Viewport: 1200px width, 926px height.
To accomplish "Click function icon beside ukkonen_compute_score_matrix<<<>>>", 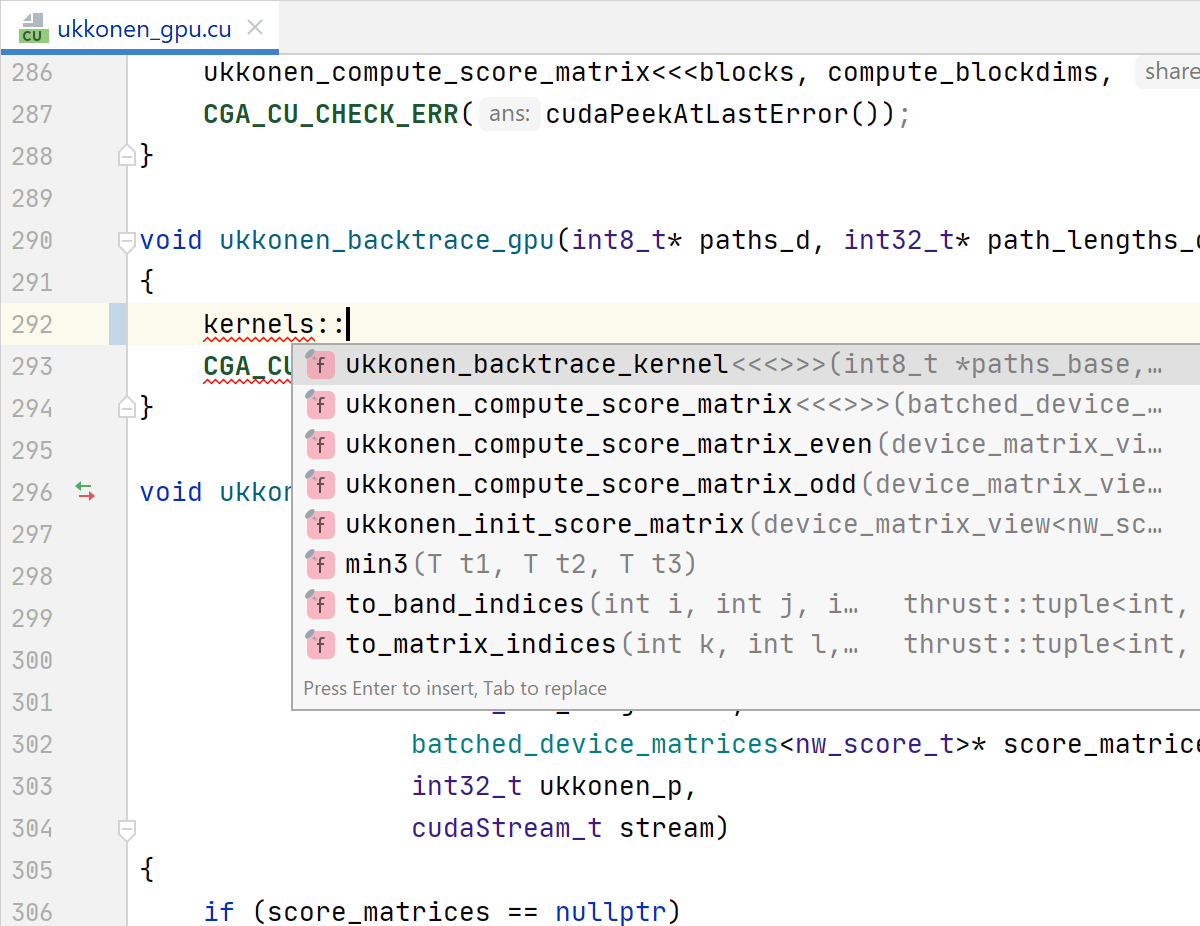I will click(x=319, y=405).
